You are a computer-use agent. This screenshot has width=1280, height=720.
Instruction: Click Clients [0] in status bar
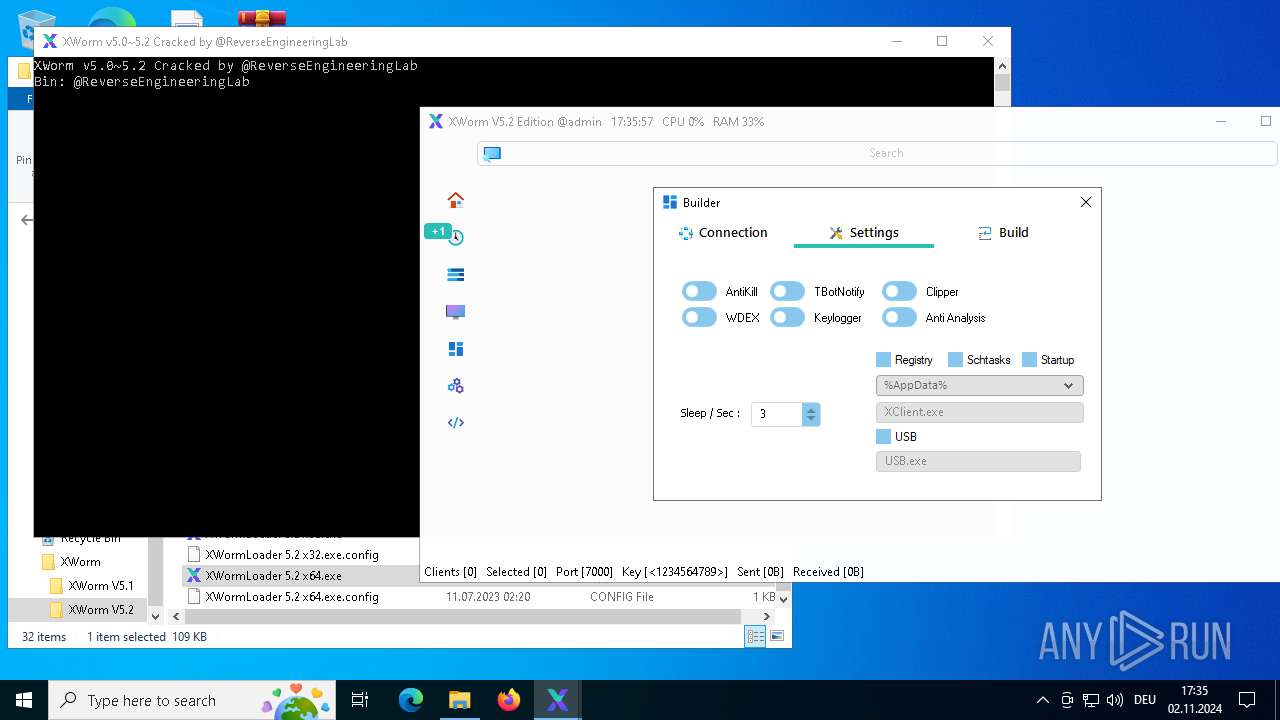(x=450, y=572)
